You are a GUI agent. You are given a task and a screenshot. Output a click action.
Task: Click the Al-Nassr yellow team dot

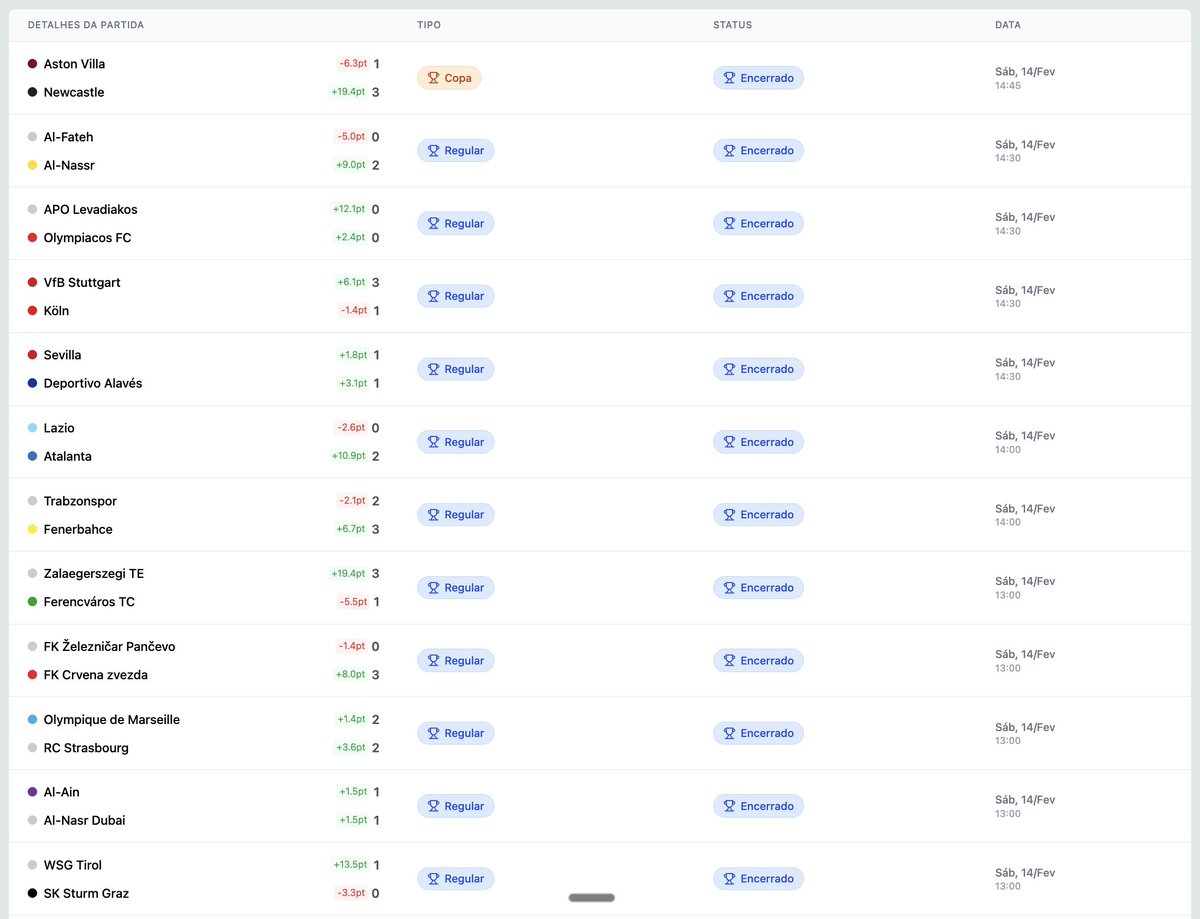(x=33, y=165)
